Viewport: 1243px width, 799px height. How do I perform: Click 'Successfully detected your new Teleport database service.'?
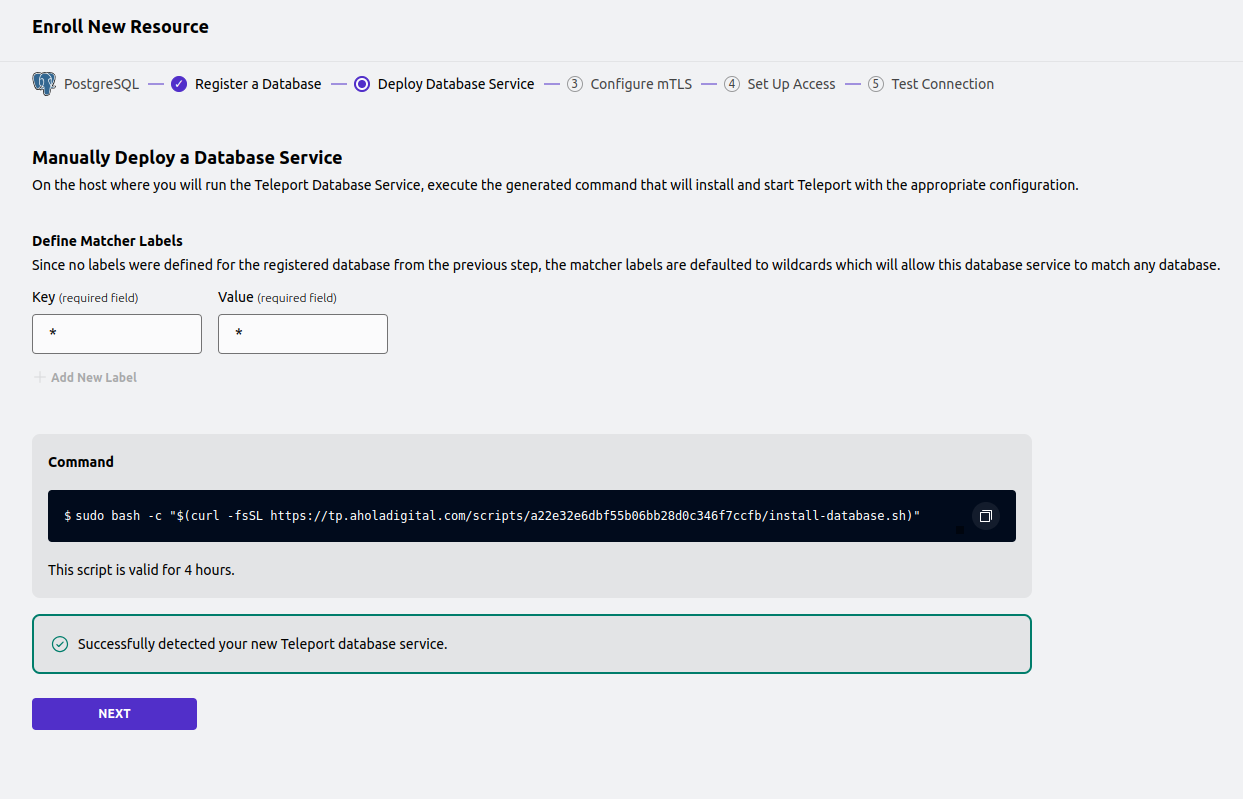pos(263,644)
